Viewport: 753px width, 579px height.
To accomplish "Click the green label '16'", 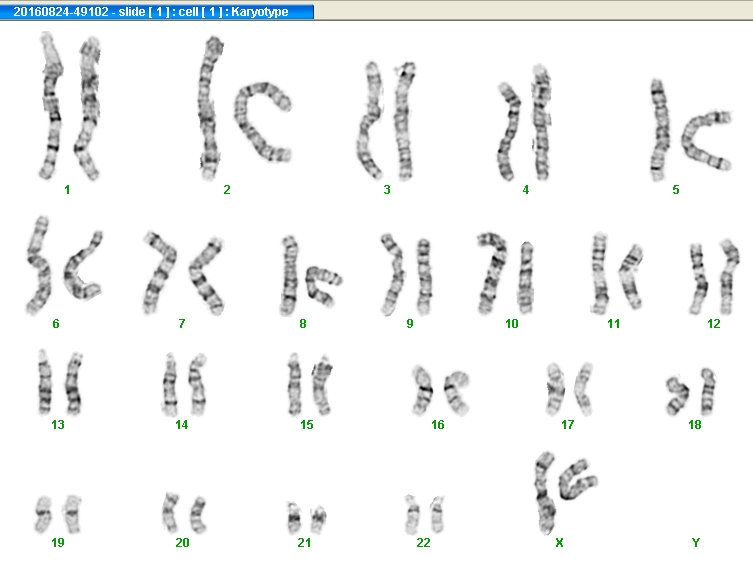I will click(437, 424).
